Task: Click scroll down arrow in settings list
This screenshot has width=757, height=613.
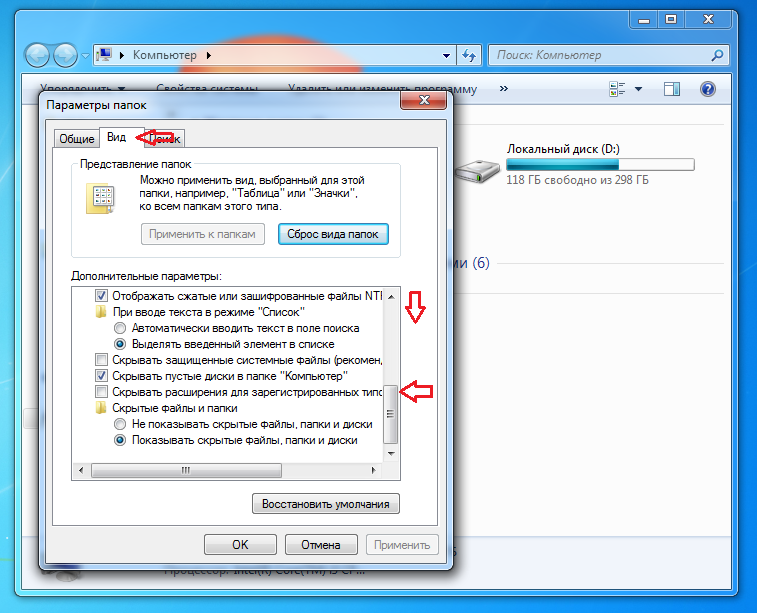Action: click(x=391, y=454)
